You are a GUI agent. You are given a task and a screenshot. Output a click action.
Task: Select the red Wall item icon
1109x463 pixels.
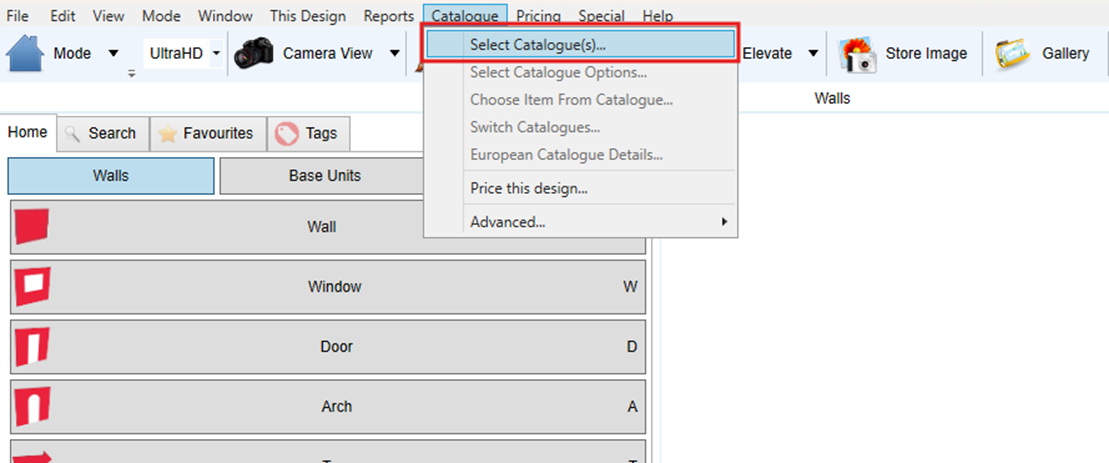coord(32,227)
